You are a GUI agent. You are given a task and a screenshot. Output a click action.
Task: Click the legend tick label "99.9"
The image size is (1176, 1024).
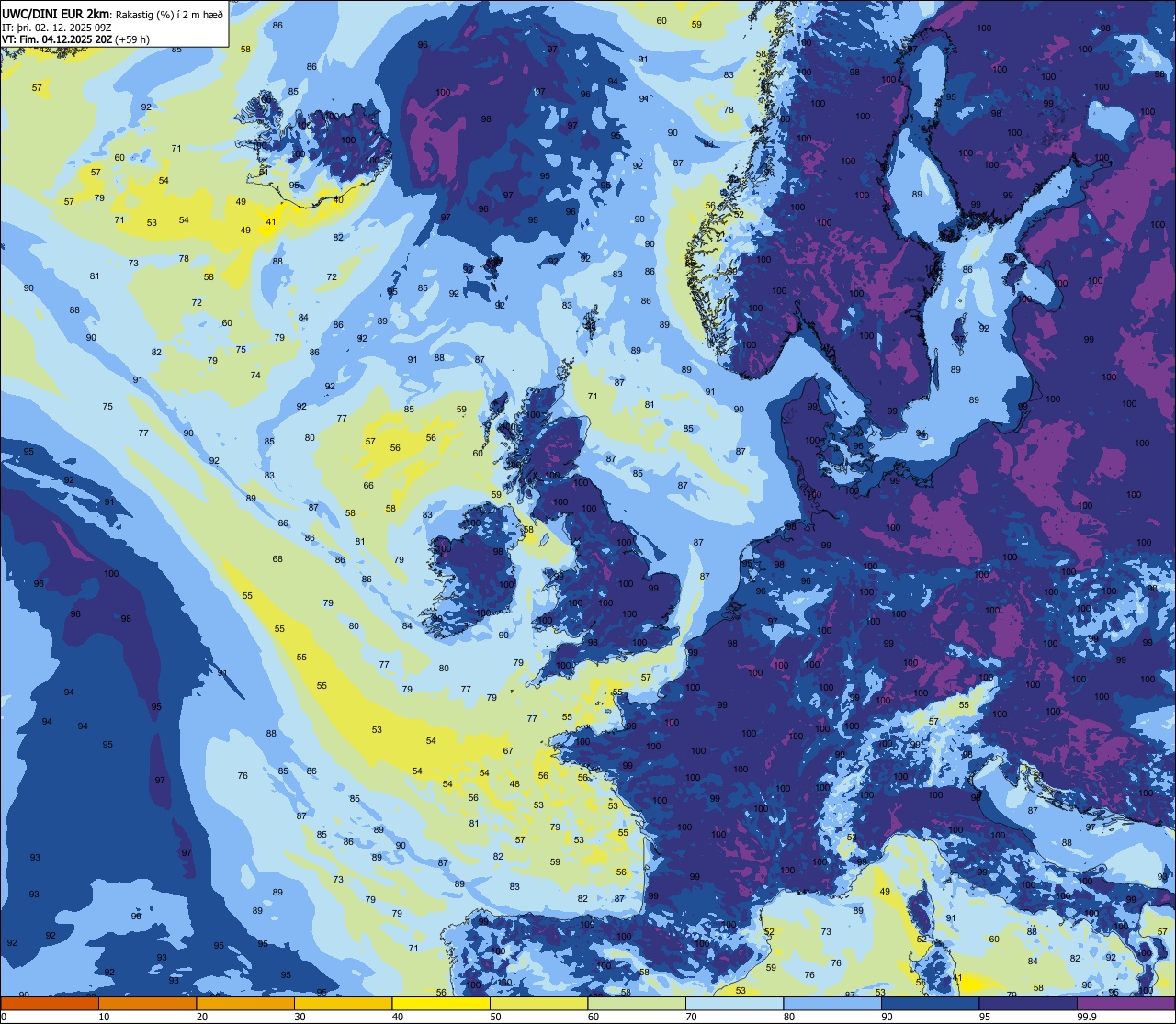tap(1088, 1017)
